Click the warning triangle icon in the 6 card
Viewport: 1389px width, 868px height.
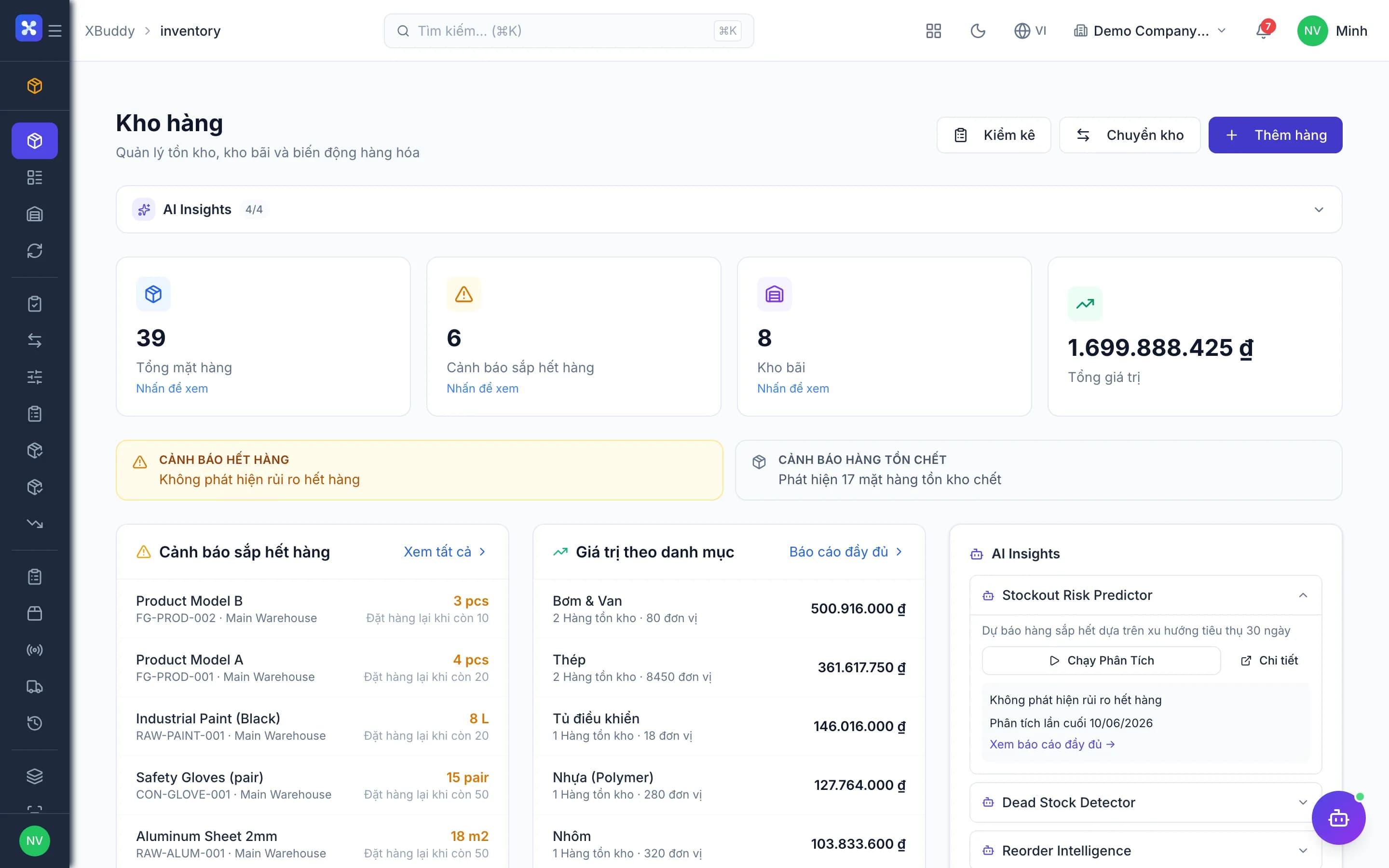coord(464,294)
